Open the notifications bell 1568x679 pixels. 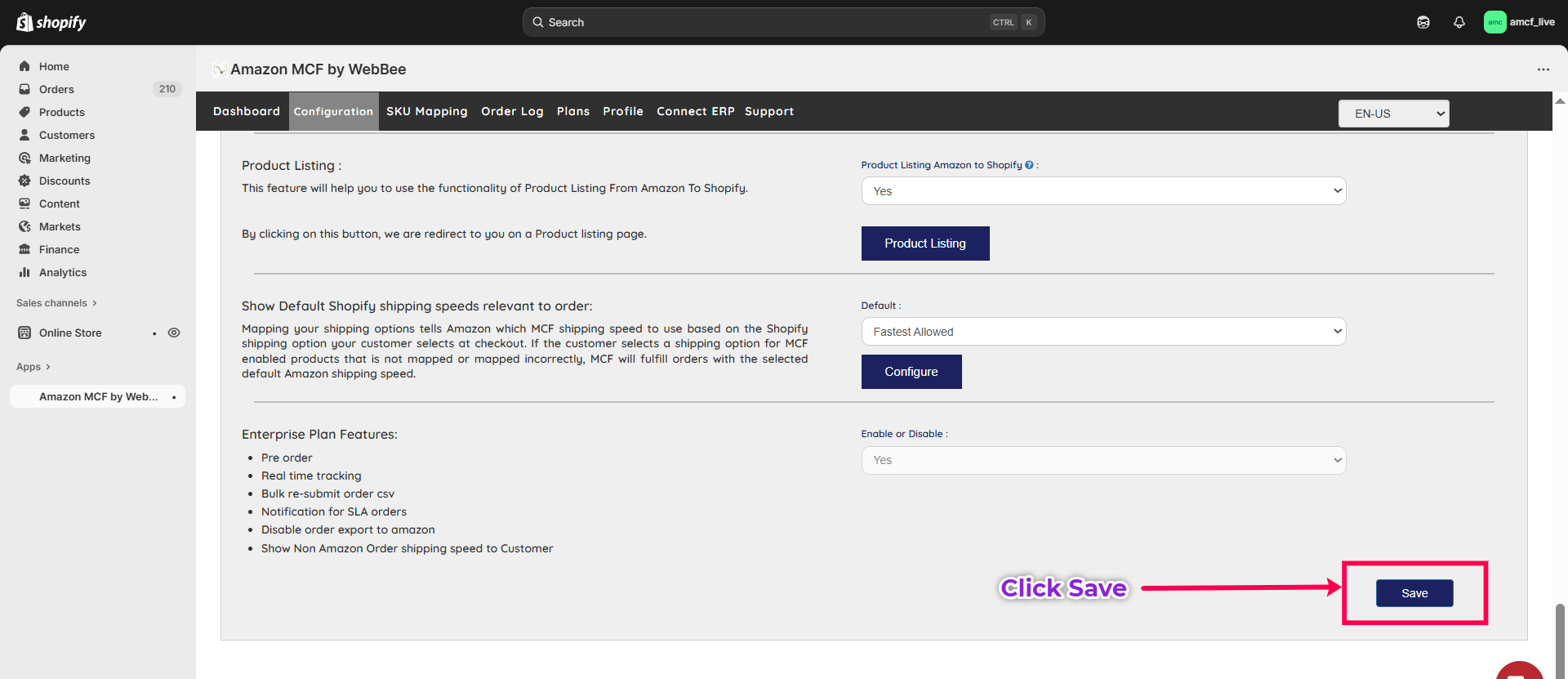click(x=1459, y=22)
